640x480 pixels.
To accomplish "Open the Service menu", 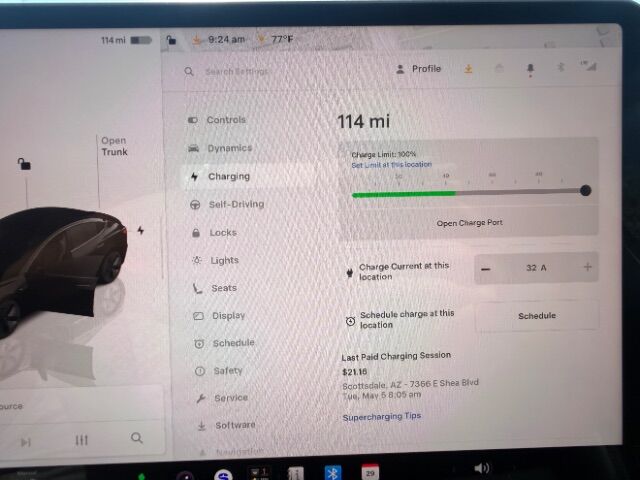I will pyautogui.click(x=231, y=398).
